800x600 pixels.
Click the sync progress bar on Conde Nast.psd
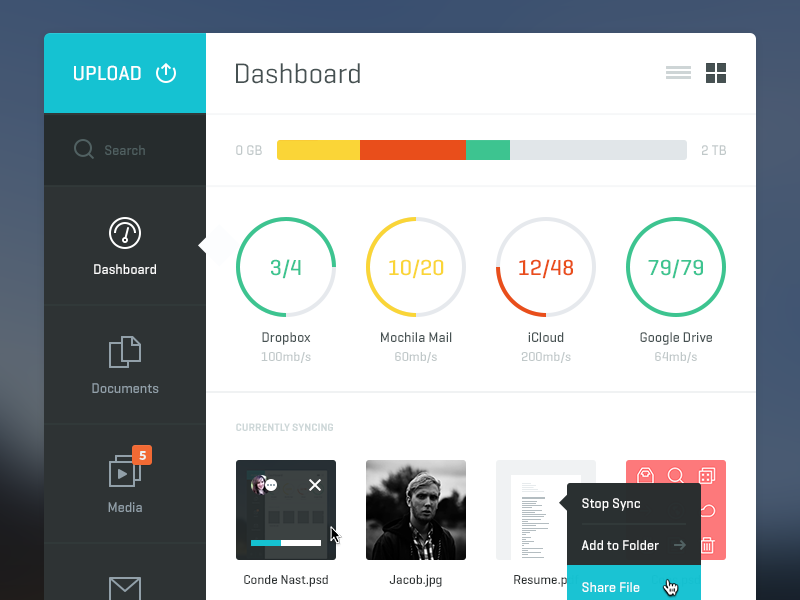[286, 543]
